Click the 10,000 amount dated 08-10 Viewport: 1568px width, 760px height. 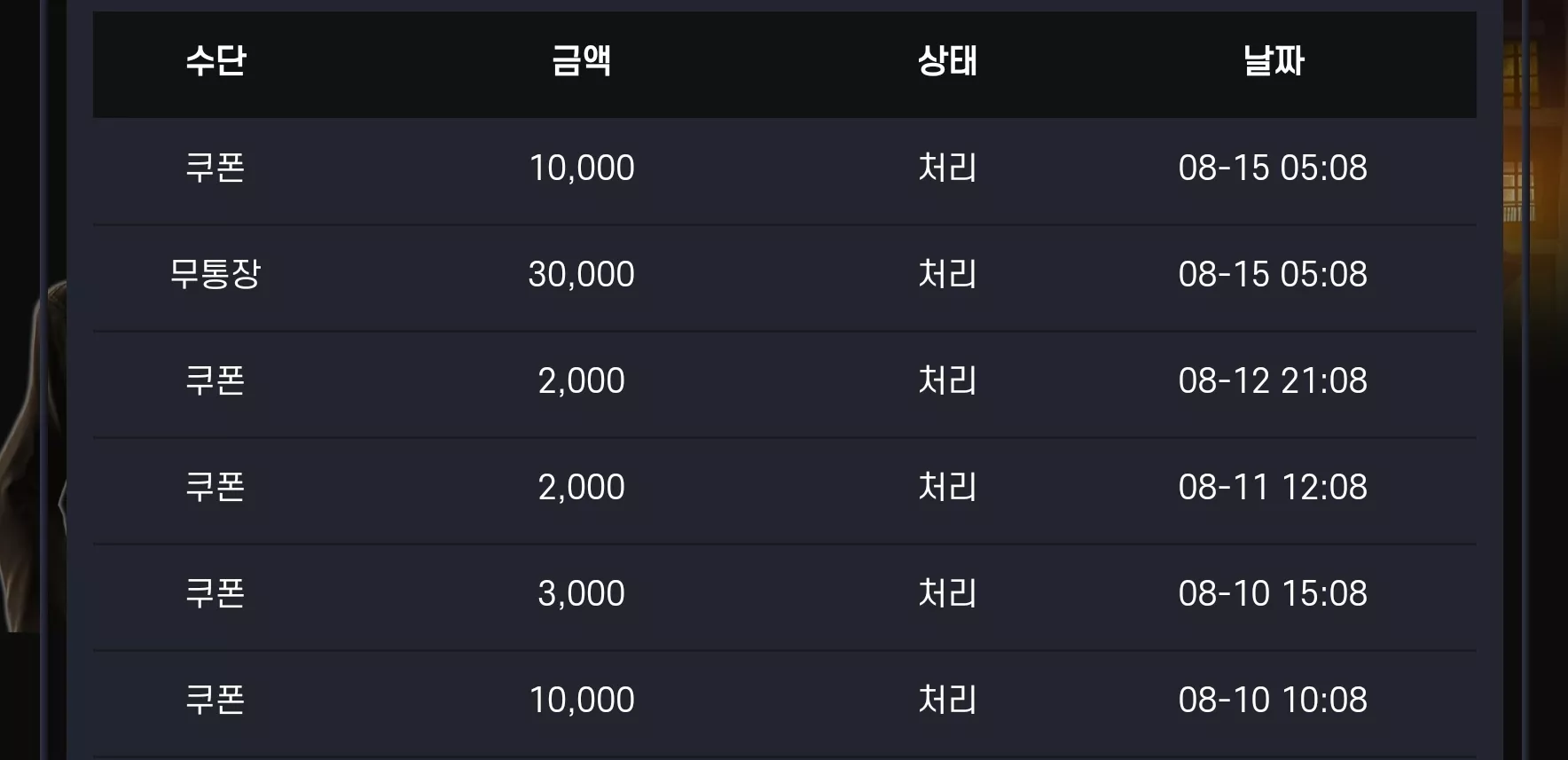(x=582, y=701)
